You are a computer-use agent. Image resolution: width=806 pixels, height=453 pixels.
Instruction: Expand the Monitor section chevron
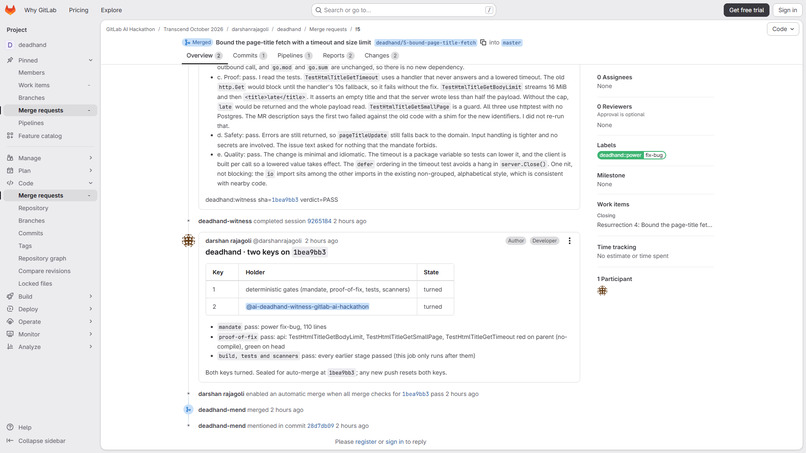(90, 334)
